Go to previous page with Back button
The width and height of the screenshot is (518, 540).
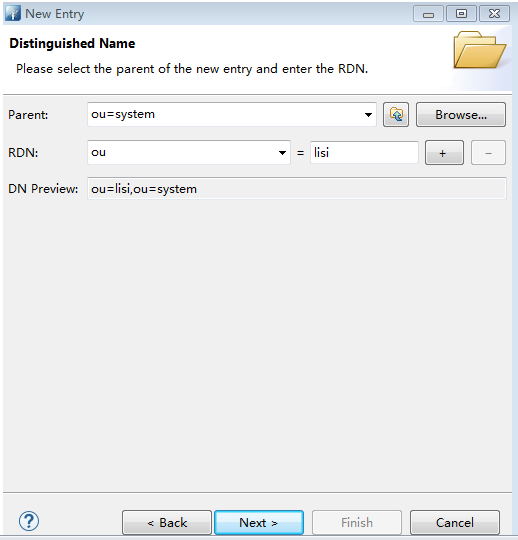point(167,522)
